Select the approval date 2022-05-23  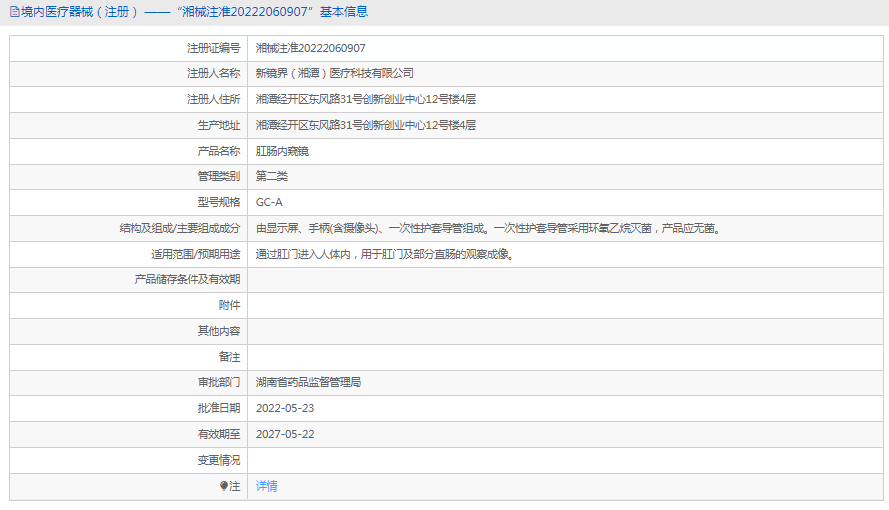tap(285, 409)
